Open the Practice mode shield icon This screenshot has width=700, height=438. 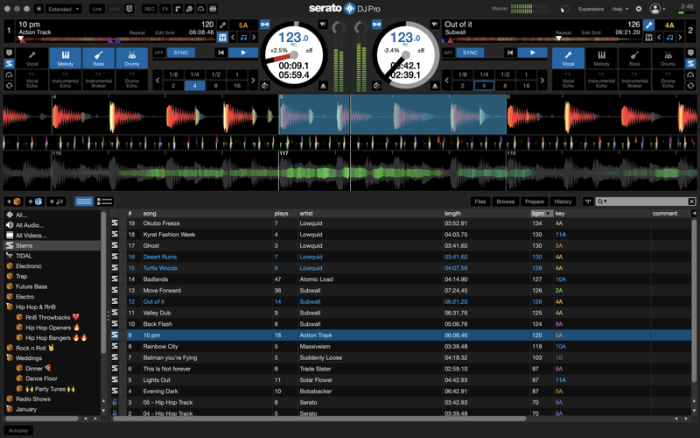click(129, 8)
